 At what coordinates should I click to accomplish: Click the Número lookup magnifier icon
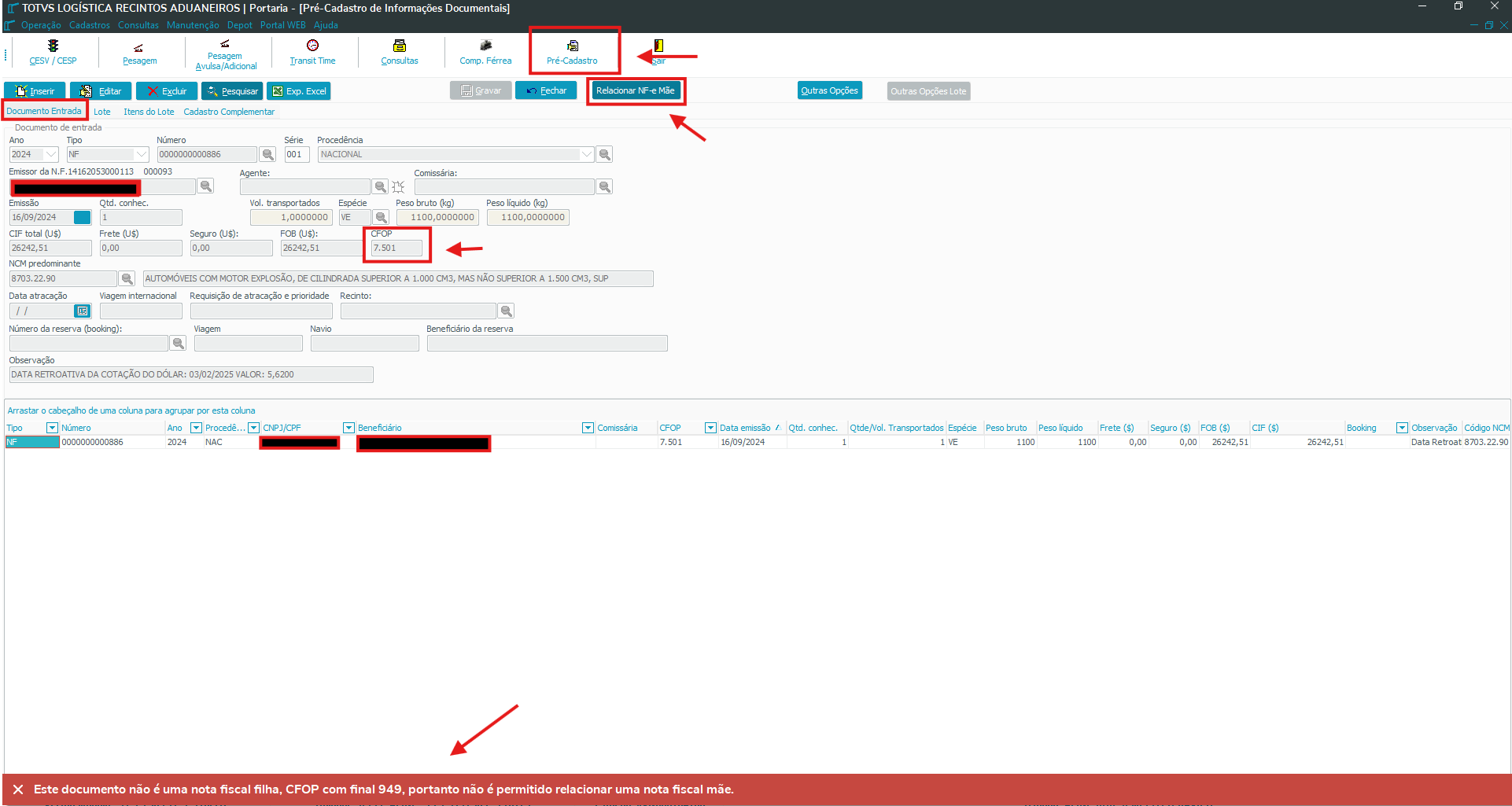268,154
